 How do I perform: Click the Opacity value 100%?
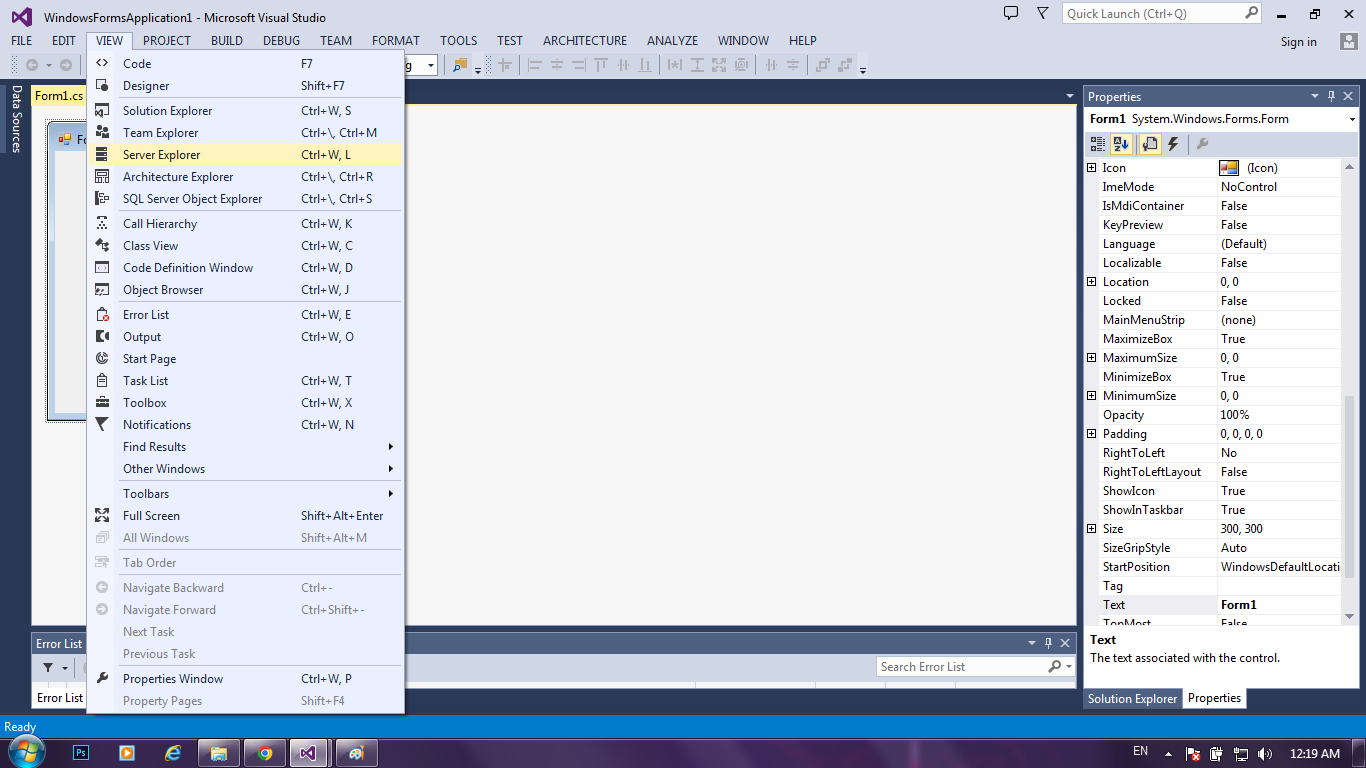[1279, 415]
